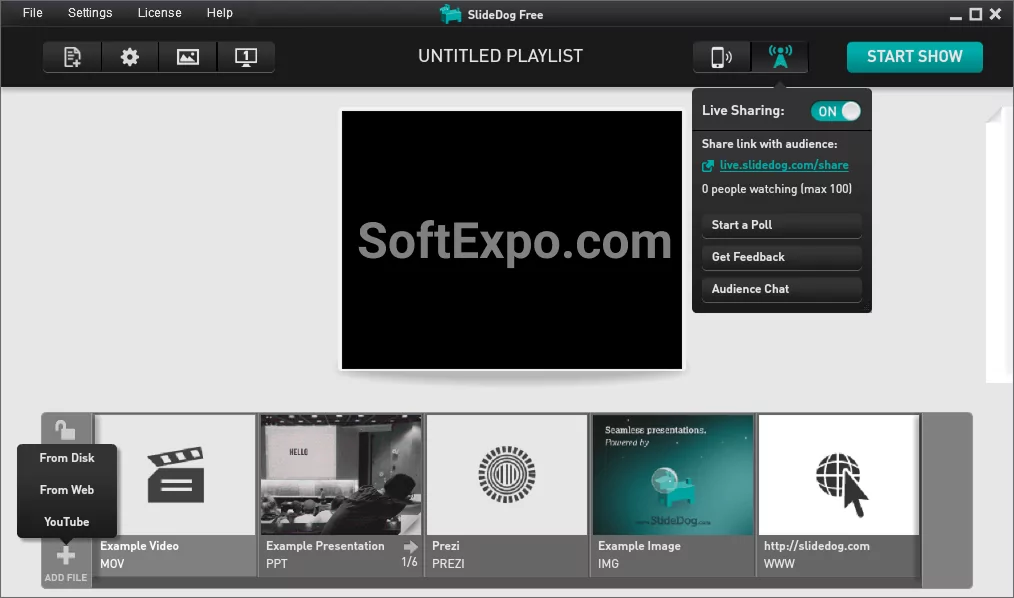Click the background image toolbar icon

click(x=188, y=57)
